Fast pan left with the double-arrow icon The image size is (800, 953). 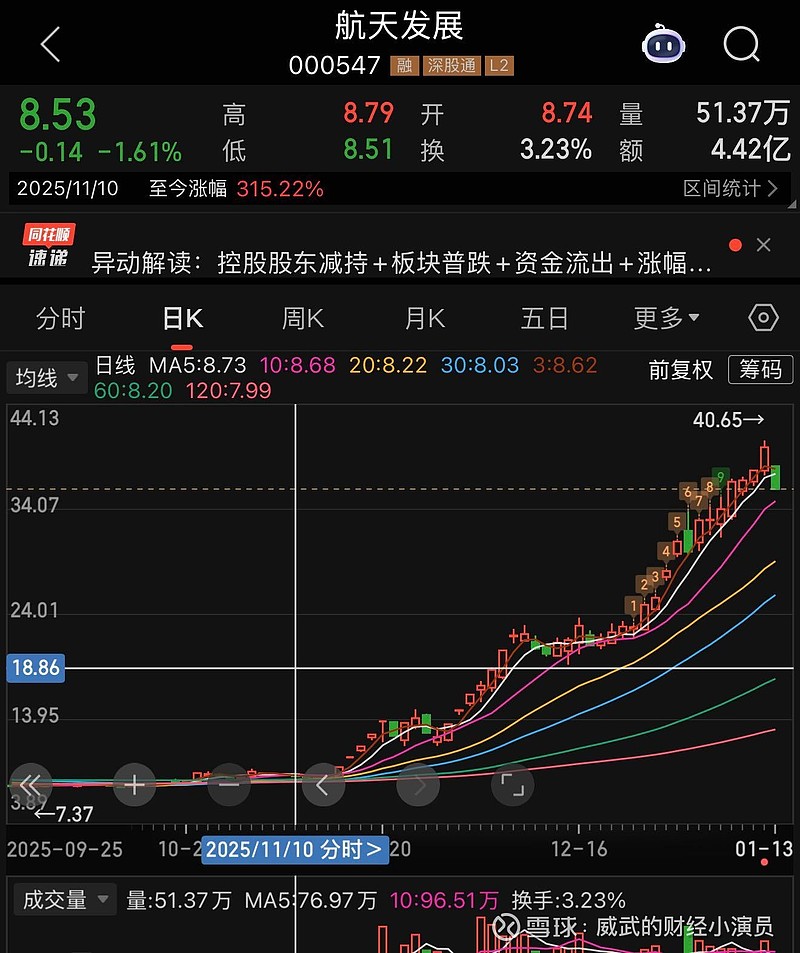coord(31,785)
